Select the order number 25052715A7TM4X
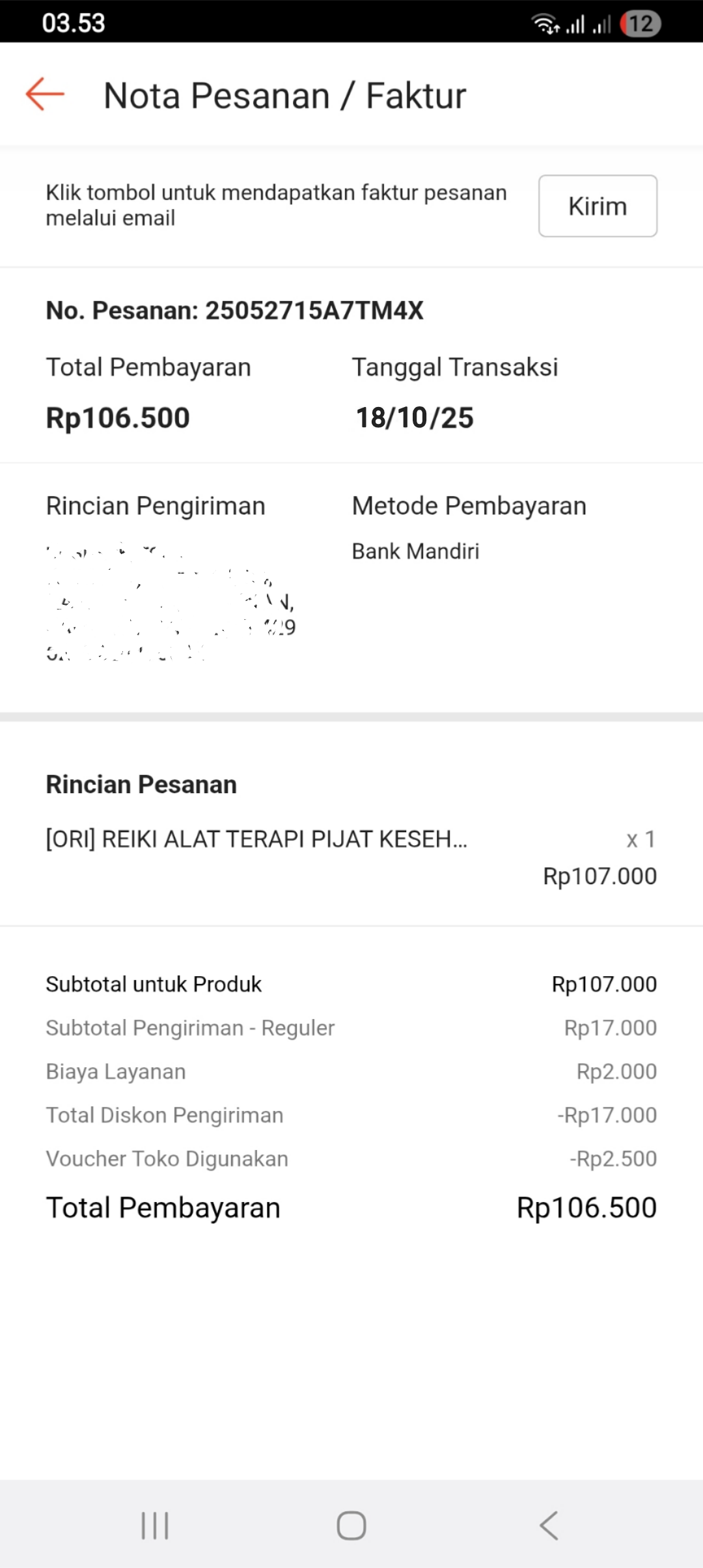703x1568 pixels. 314,311
